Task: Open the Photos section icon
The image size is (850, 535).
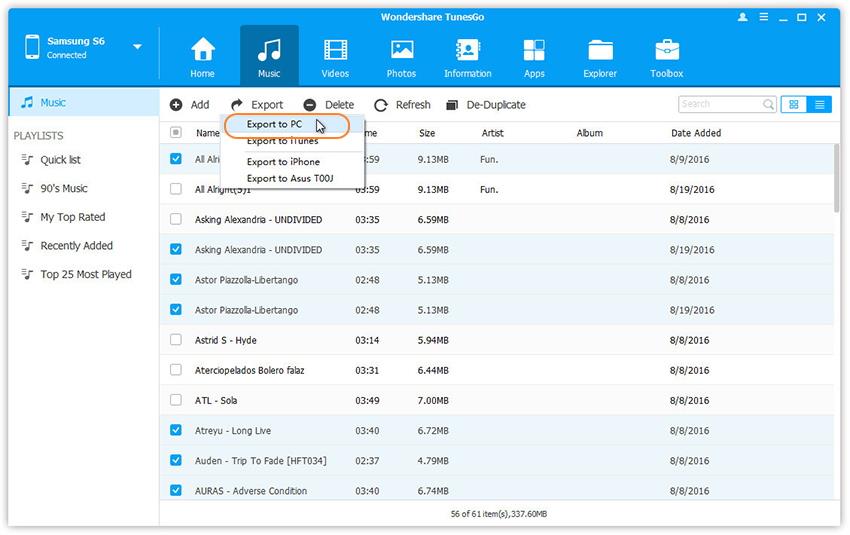Action: click(x=402, y=50)
